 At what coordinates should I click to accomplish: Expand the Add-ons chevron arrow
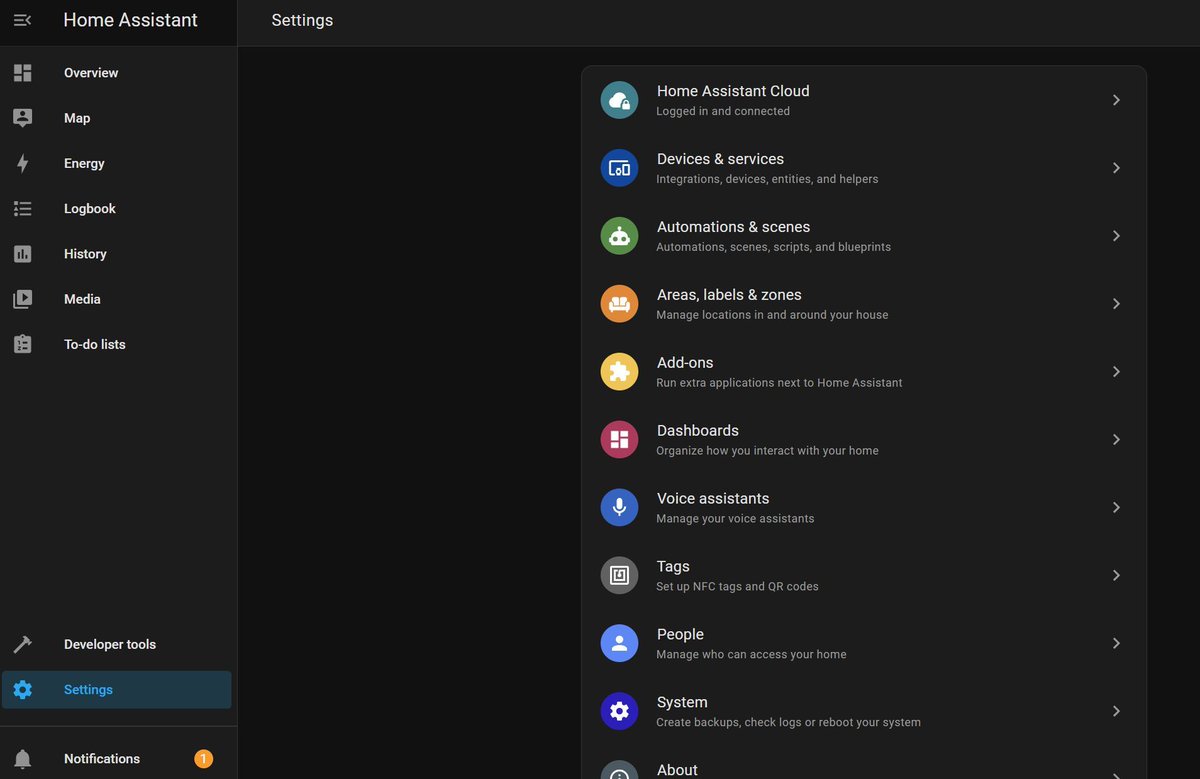[x=1116, y=372]
